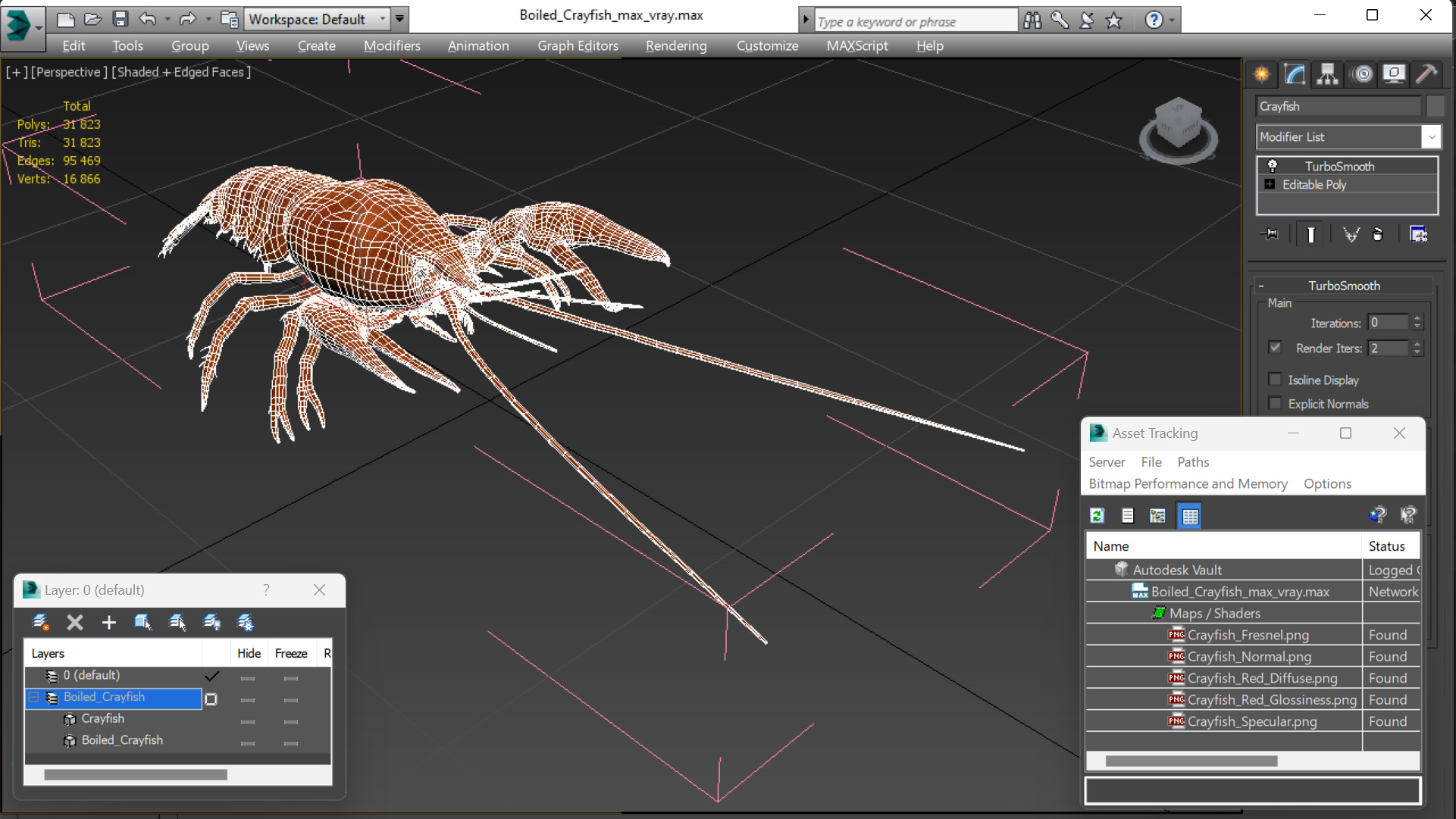Open the Display command panel tab
This screenshot has height=819, width=1456.
pos(1394,74)
